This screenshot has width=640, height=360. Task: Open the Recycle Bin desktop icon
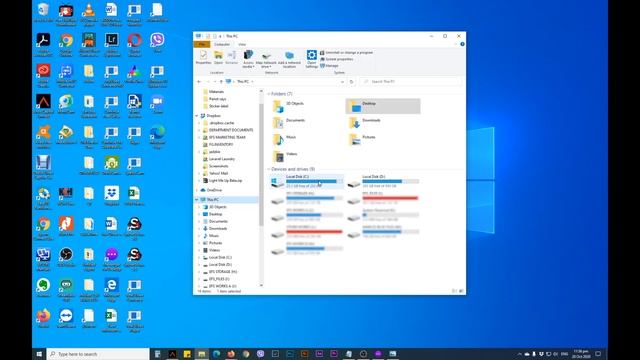(x=43, y=13)
